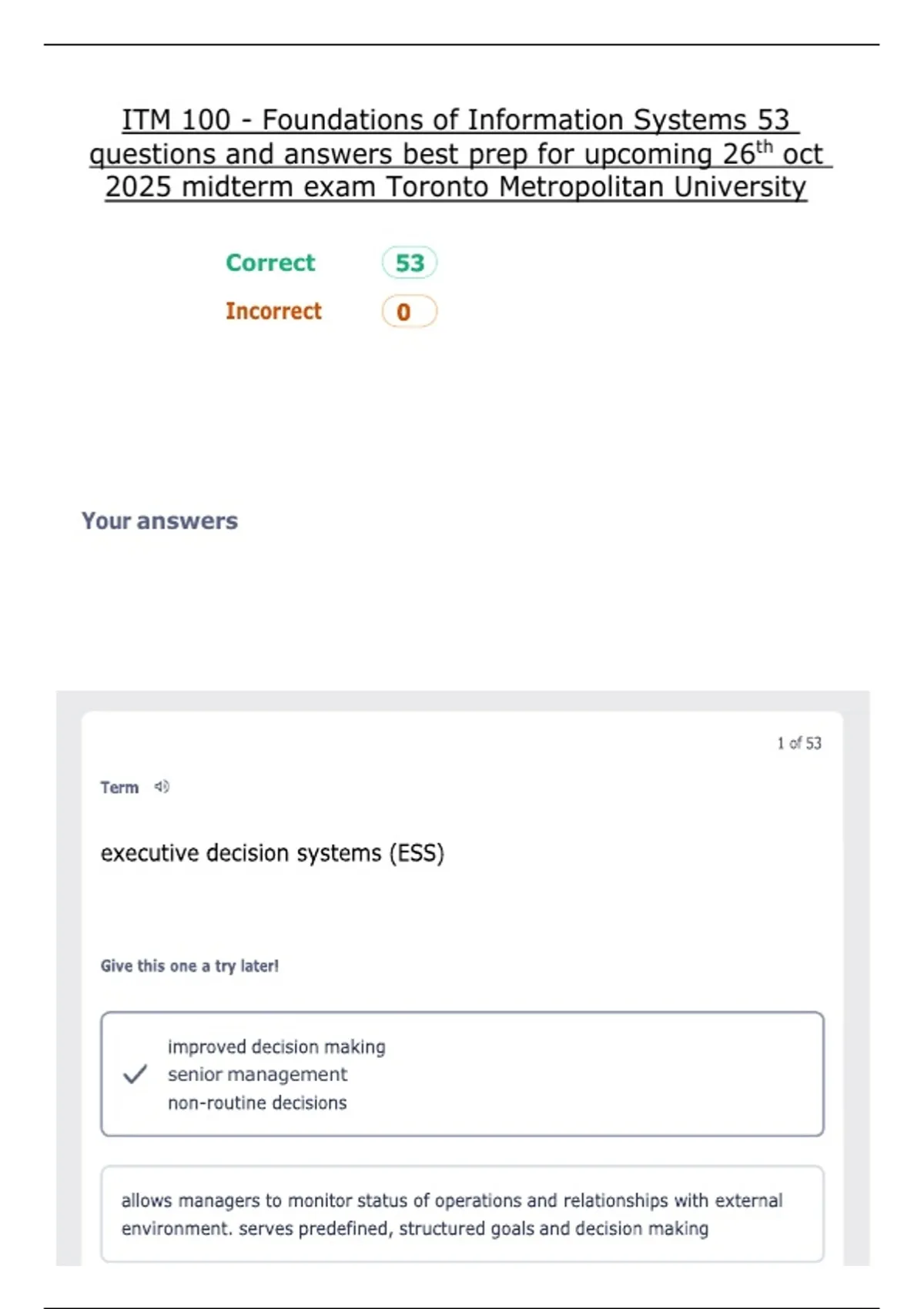Click the 1 of 53 question counter

[799, 743]
